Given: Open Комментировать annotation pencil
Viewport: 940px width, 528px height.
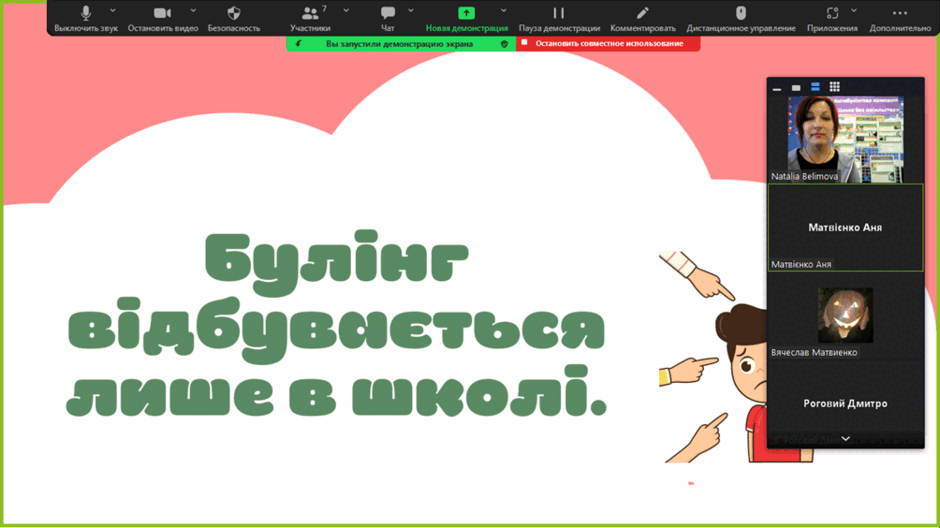Looking at the screenshot, I should coord(643,18).
